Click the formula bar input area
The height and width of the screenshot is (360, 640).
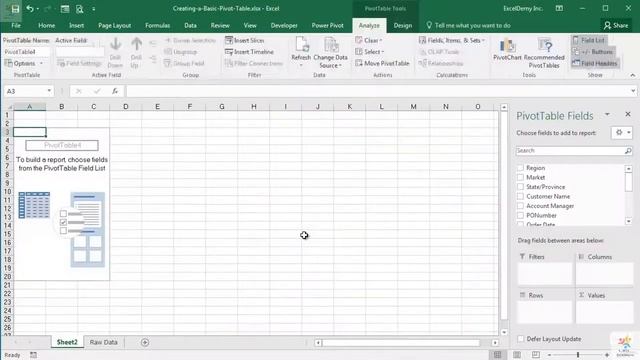coord(378,91)
